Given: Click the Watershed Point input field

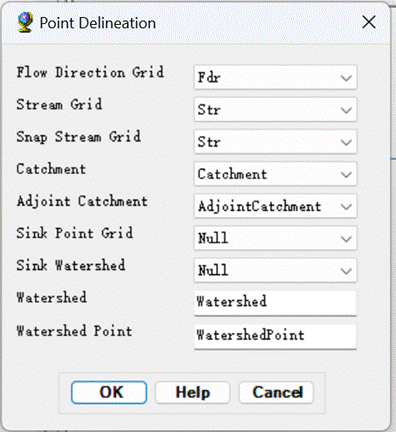Looking at the screenshot, I should click(275, 336).
